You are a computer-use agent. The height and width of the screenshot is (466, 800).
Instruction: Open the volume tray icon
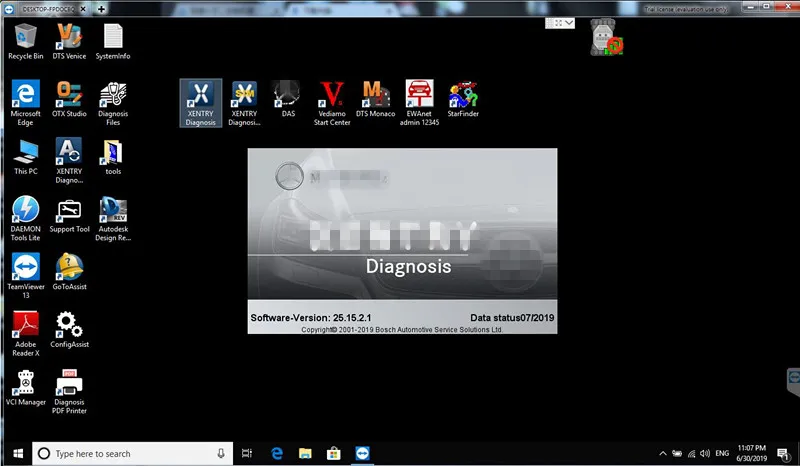tap(705, 453)
